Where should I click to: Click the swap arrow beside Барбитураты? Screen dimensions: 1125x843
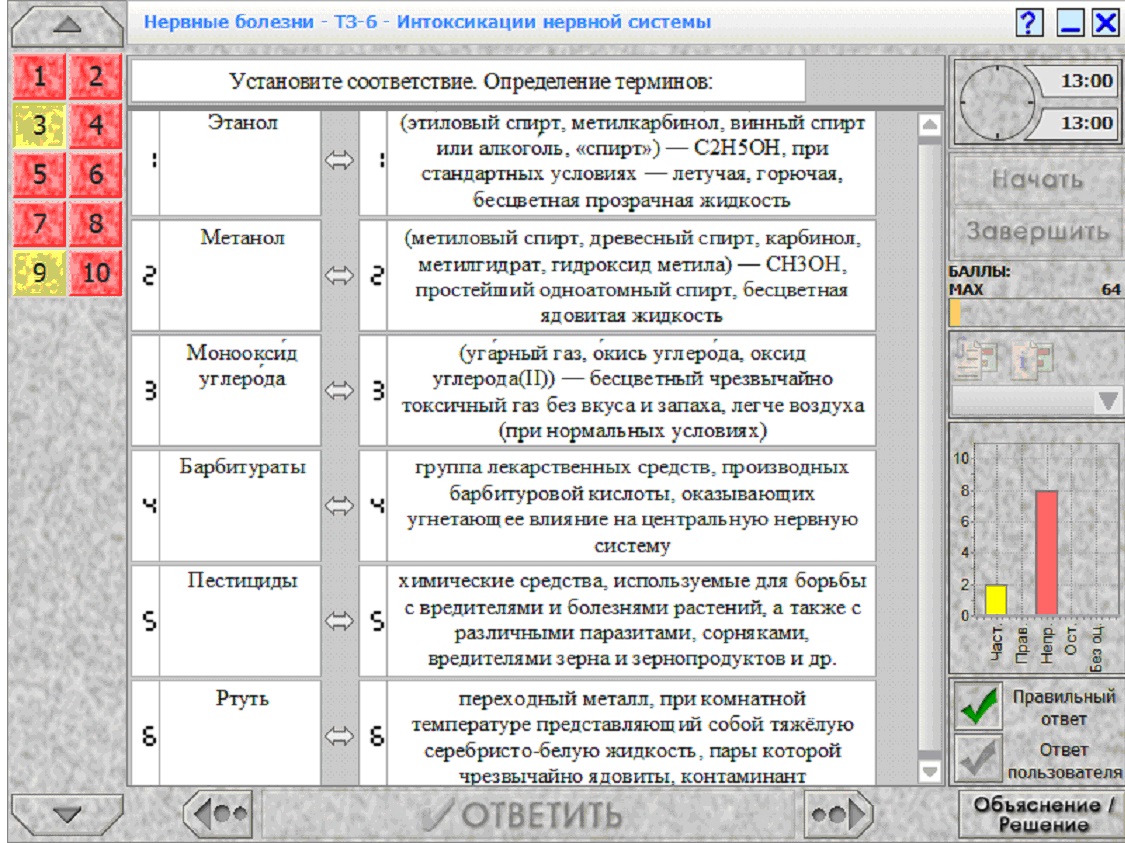[x=339, y=506]
